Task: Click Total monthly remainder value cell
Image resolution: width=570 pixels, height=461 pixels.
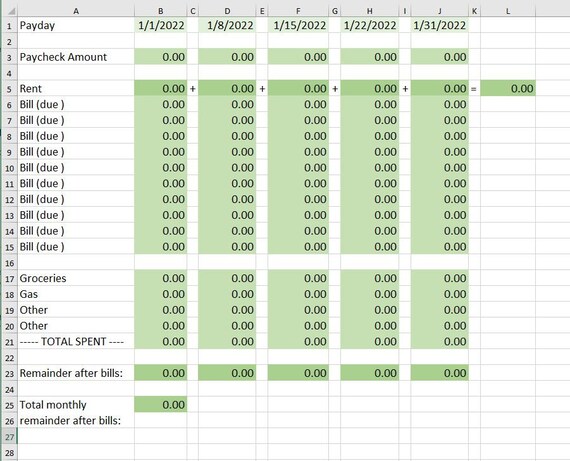Action: tap(161, 405)
